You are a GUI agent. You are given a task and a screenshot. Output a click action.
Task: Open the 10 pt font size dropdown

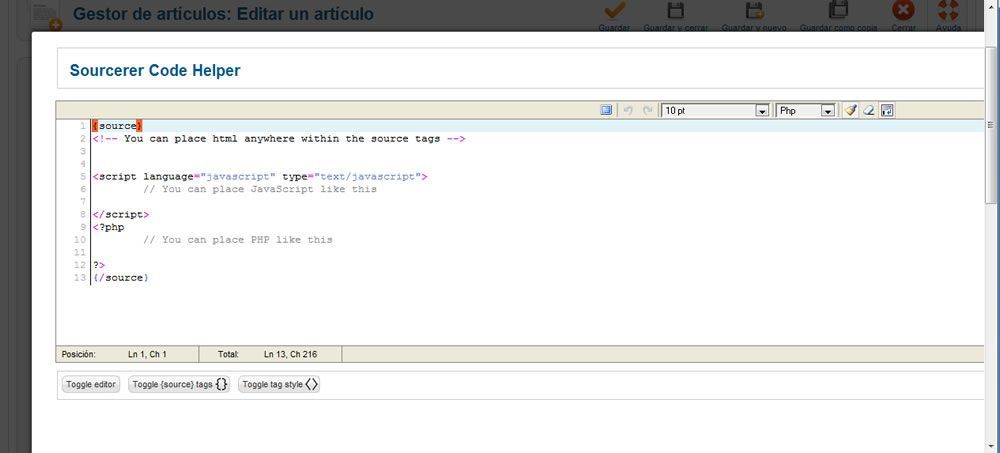[x=715, y=110]
